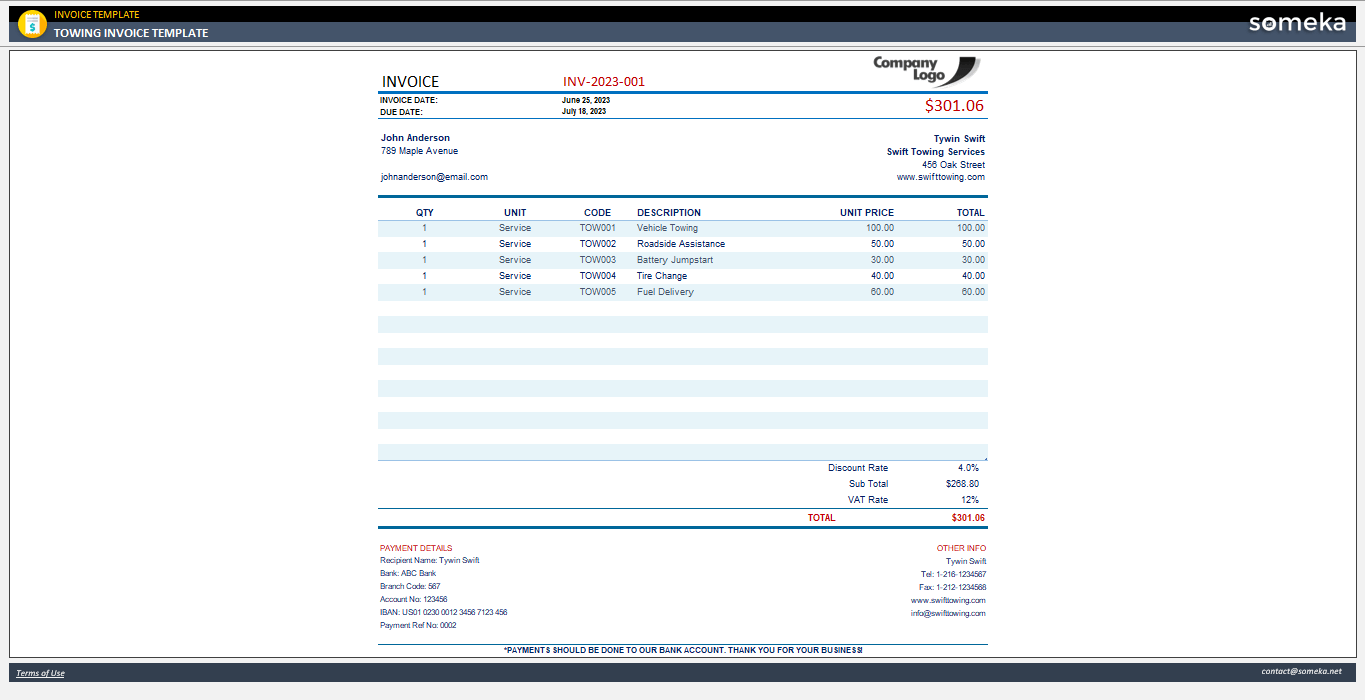Select the Vehicle Towing description cell
This screenshot has height=700, width=1365.
pyautogui.click(x=668, y=228)
